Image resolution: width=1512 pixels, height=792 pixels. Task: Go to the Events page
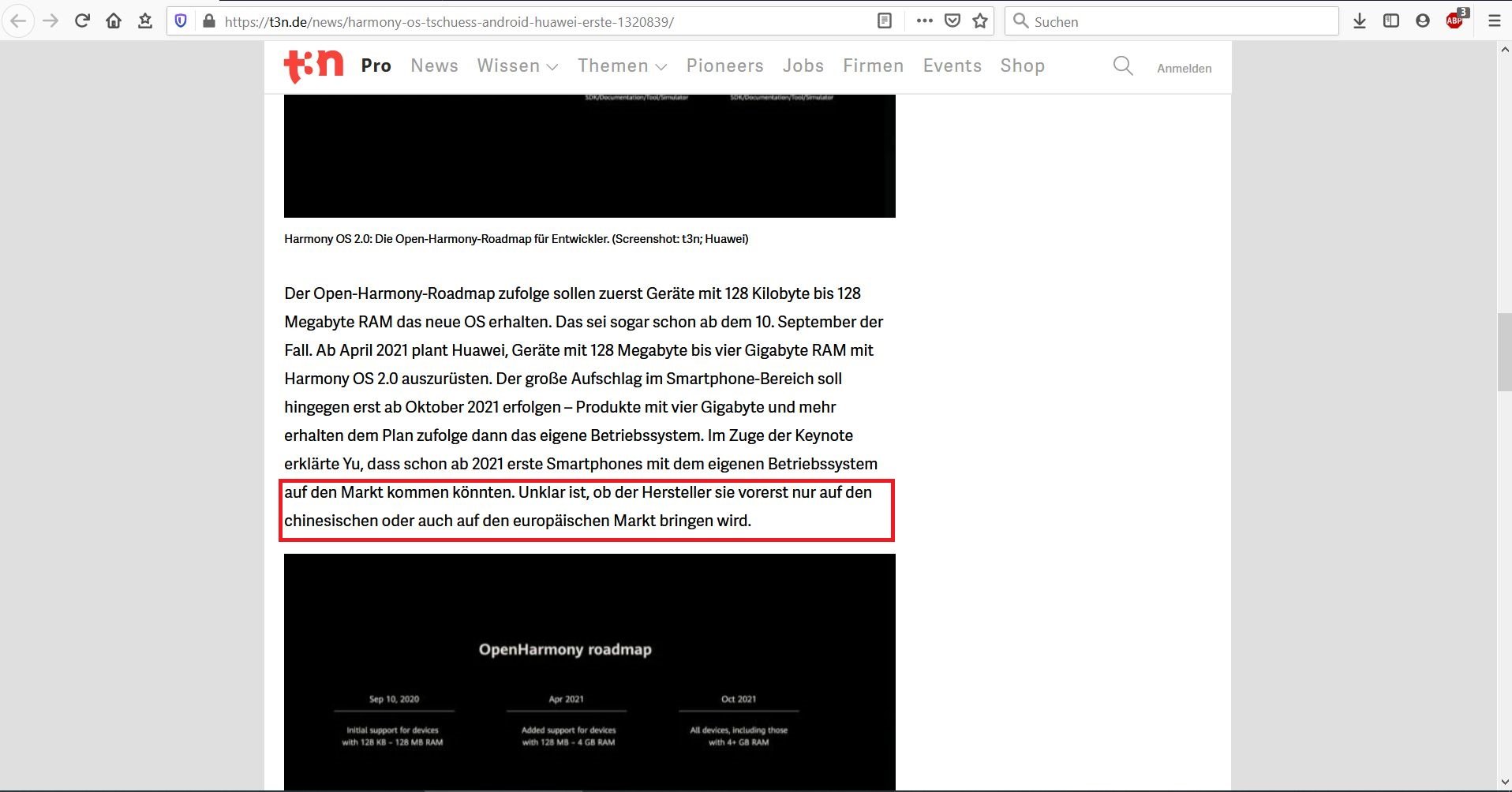point(952,66)
